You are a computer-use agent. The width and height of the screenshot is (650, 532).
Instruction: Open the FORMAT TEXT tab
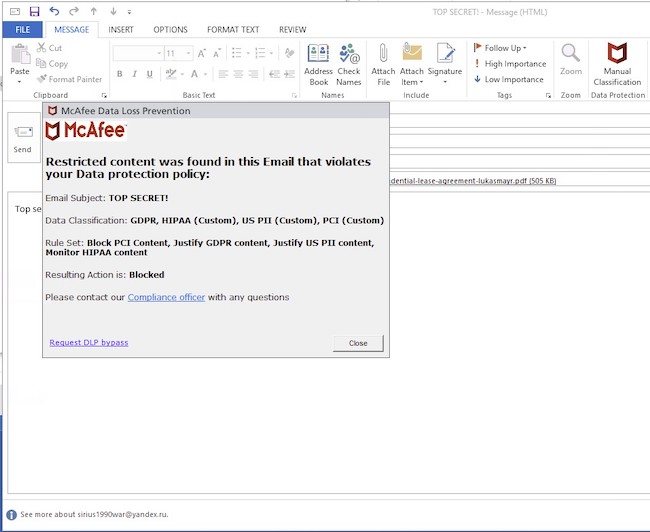[x=233, y=29]
